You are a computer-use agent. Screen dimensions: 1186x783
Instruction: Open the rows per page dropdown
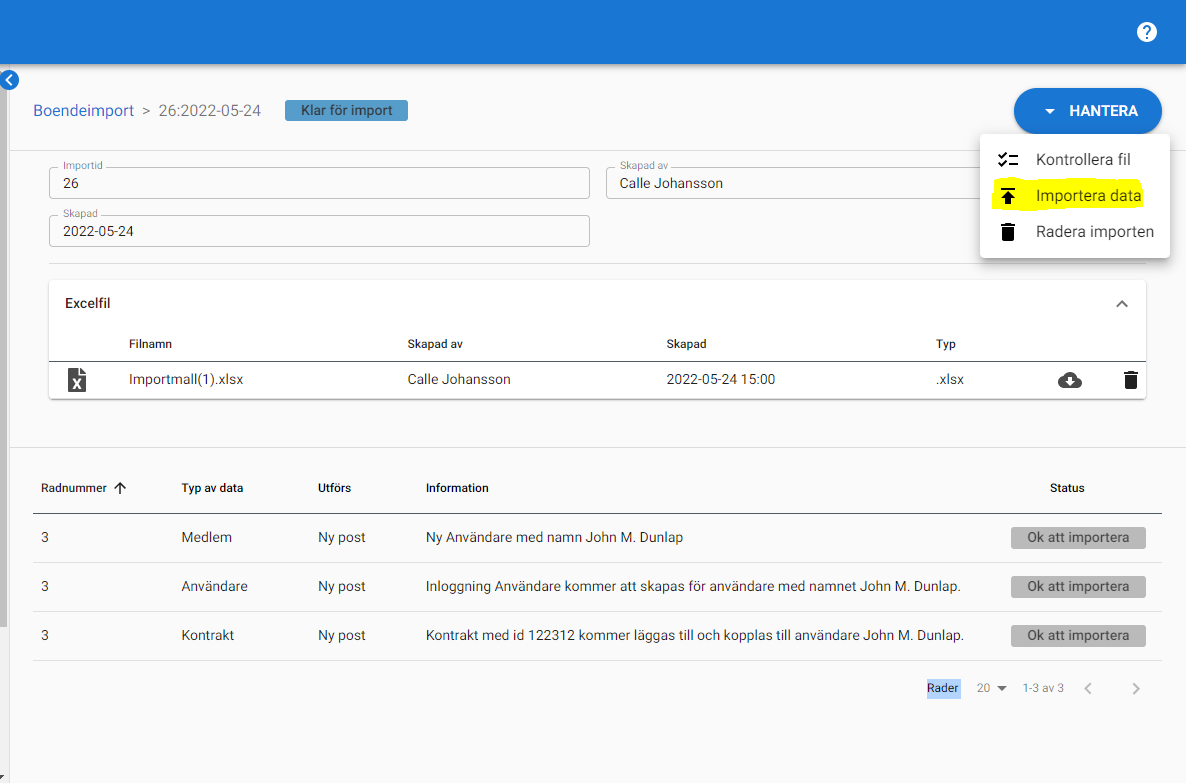991,688
